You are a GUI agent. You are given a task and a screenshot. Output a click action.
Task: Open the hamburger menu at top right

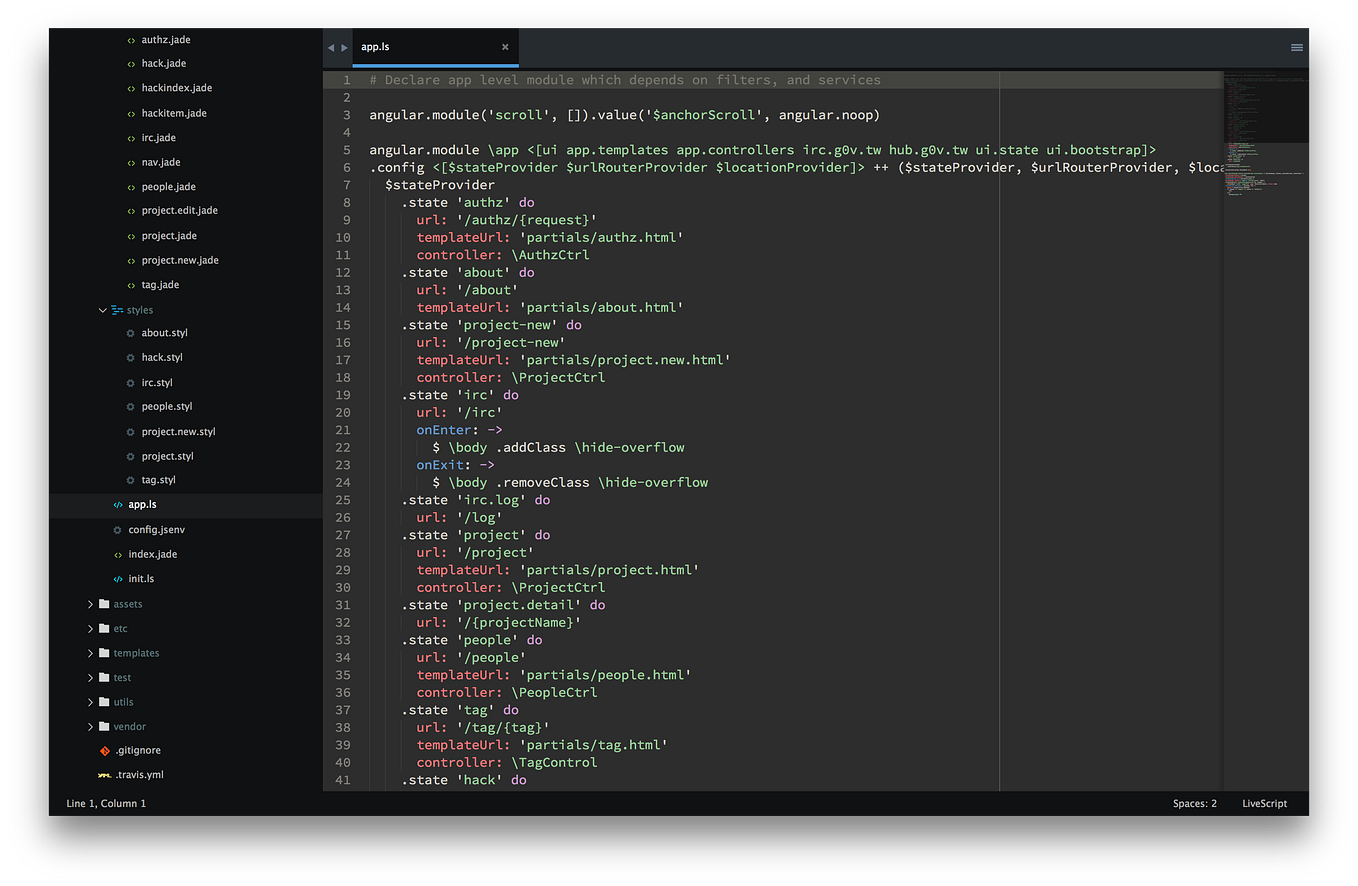(x=1296, y=46)
